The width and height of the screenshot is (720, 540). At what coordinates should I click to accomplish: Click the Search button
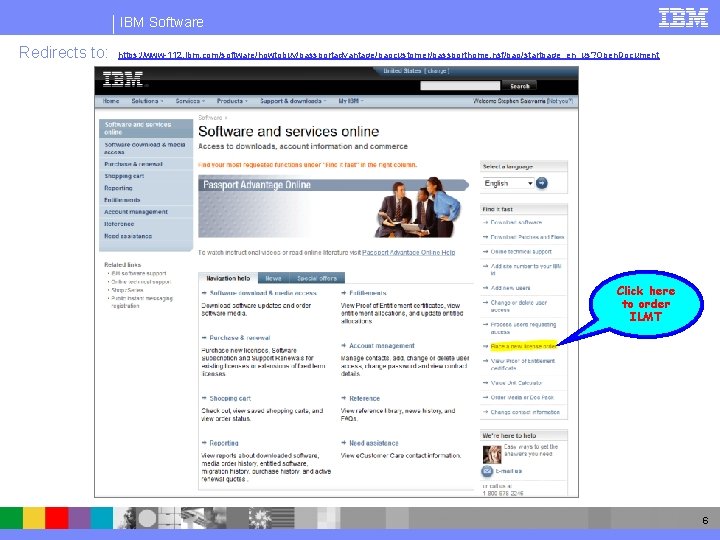(x=519, y=86)
